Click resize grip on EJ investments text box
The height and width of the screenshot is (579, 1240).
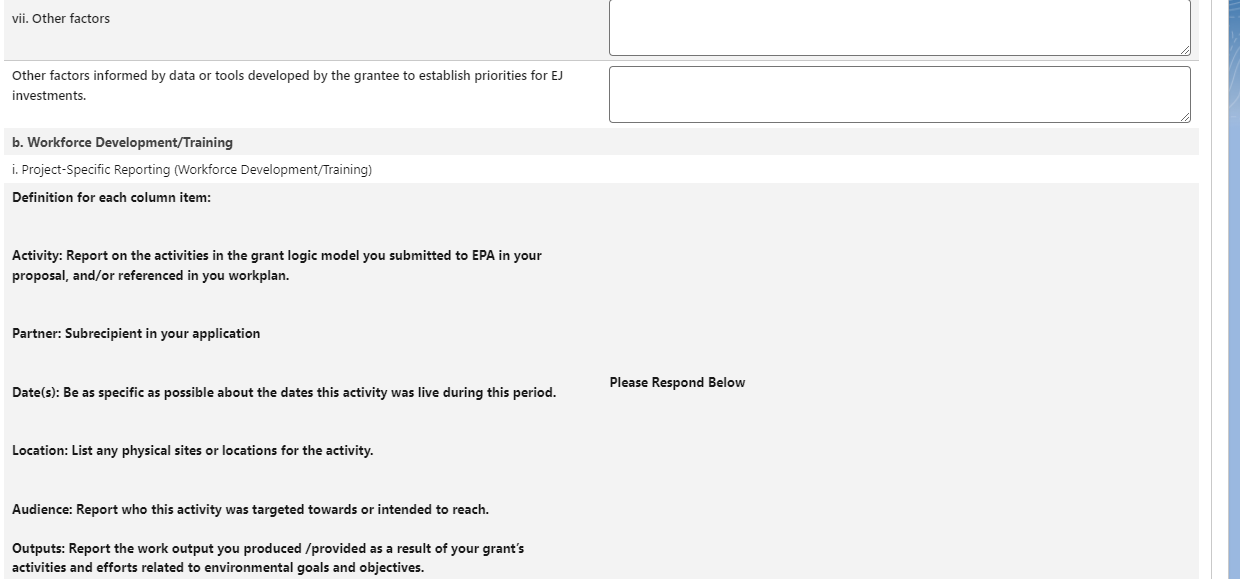tap(1184, 116)
